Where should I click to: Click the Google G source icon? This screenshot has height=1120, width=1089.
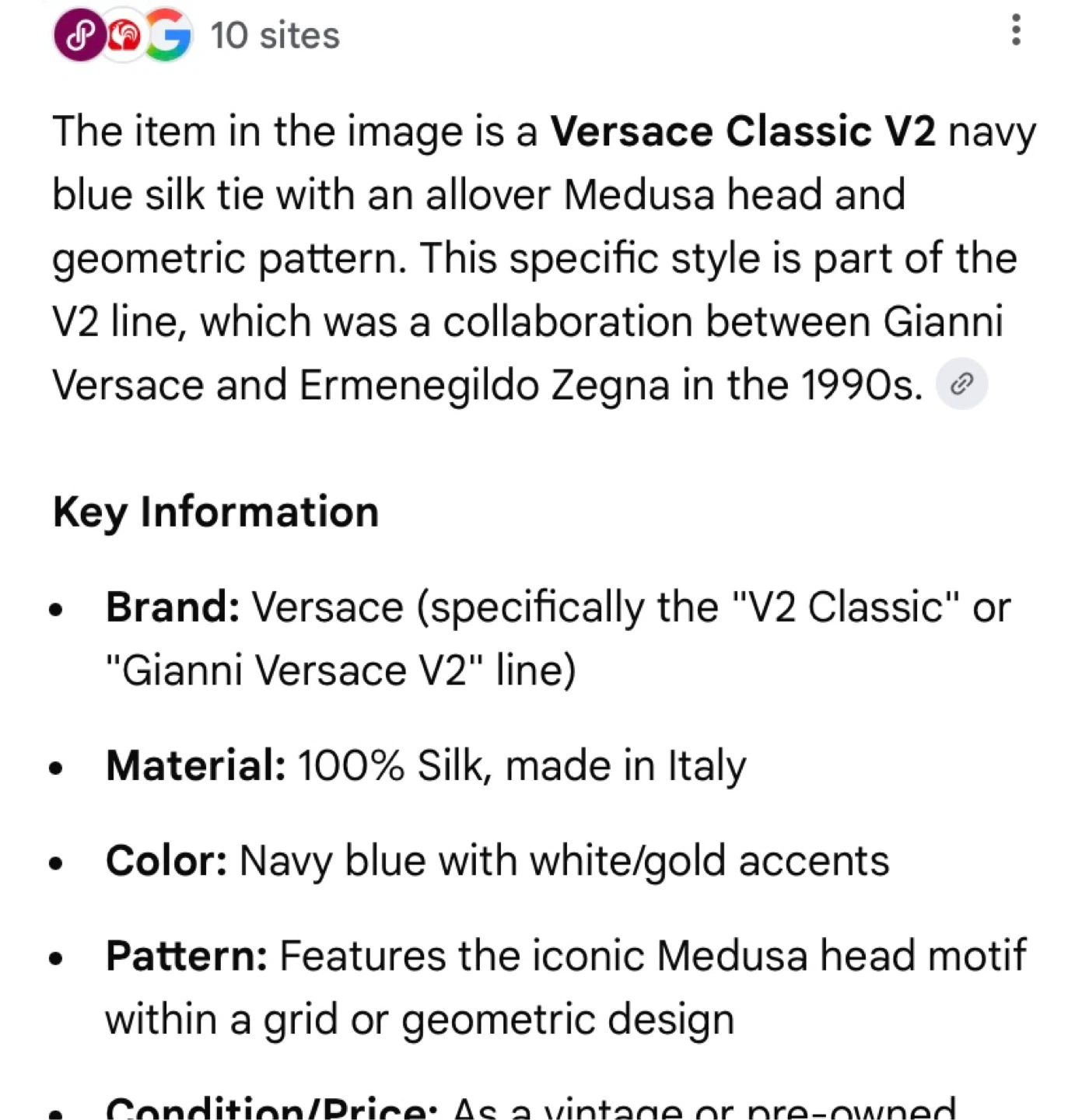tap(168, 36)
